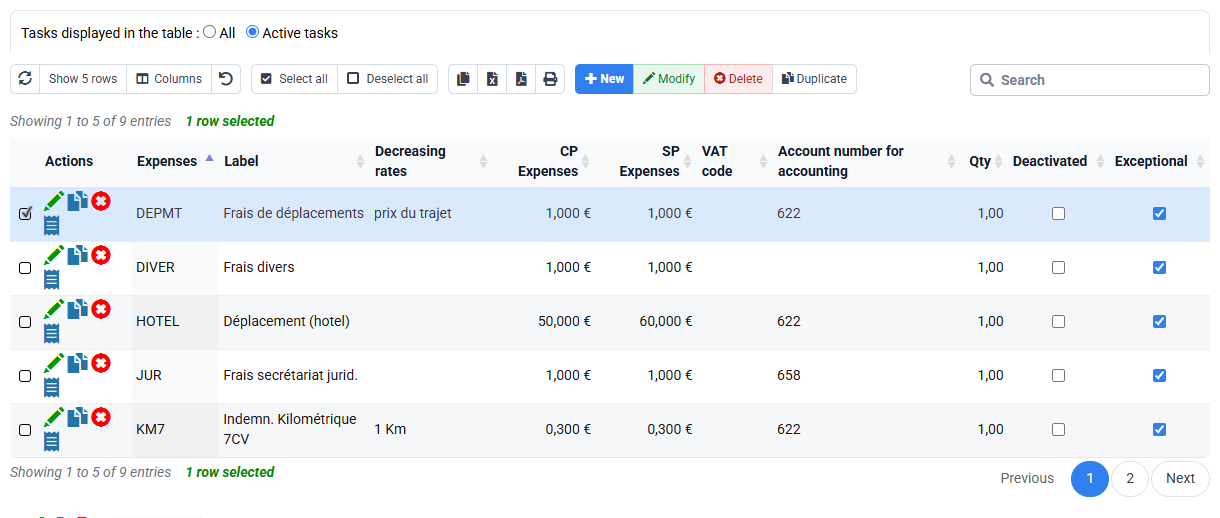The width and height of the screenshot is (1220, 518).
Task: Click the refresh table icon
Action: tap(25, 79)
